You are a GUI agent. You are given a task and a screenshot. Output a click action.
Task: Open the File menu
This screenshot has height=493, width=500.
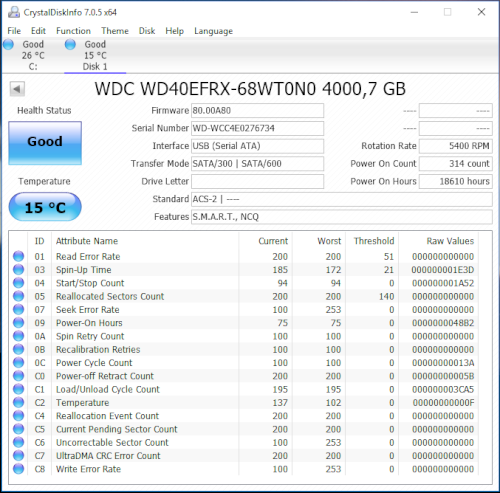pyautogui.click(x=14, y=31)
